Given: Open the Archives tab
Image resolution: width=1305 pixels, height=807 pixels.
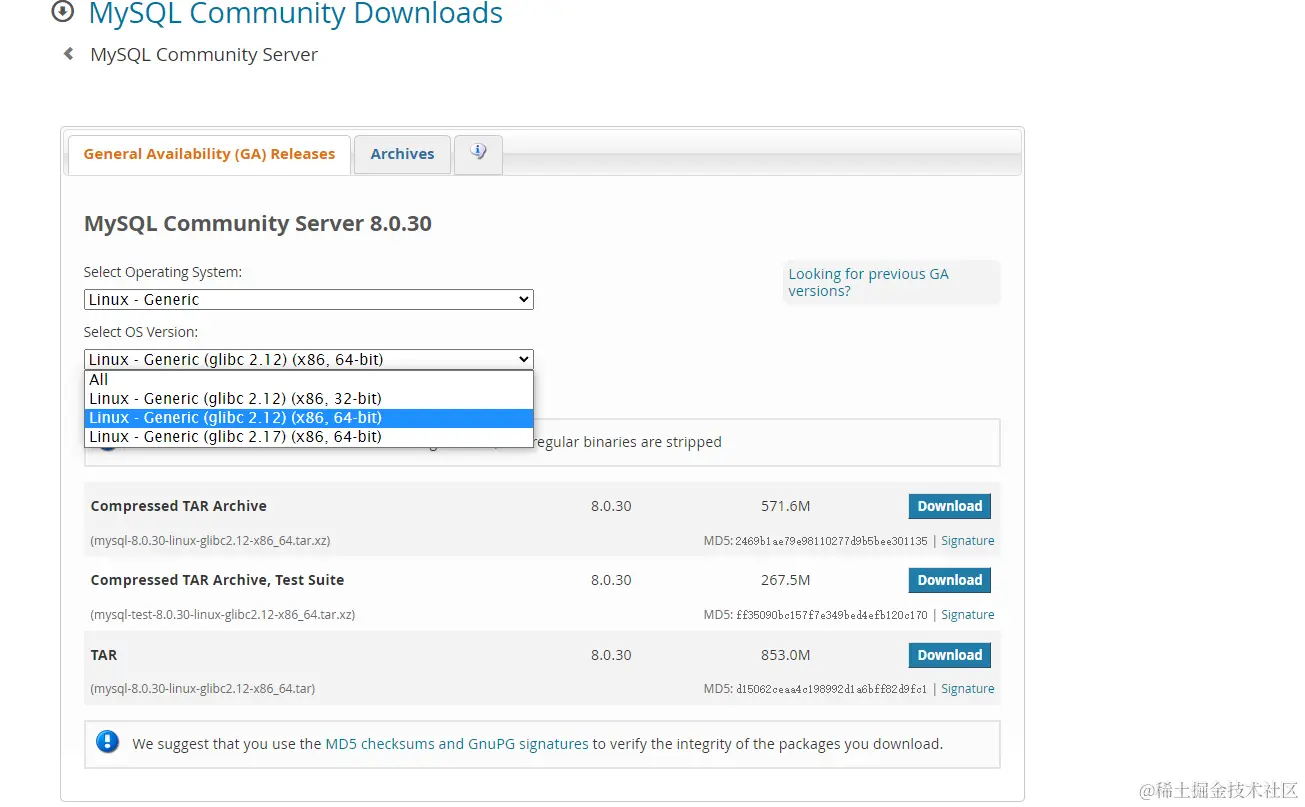Looking at the screenshot, I should point(402,154).
